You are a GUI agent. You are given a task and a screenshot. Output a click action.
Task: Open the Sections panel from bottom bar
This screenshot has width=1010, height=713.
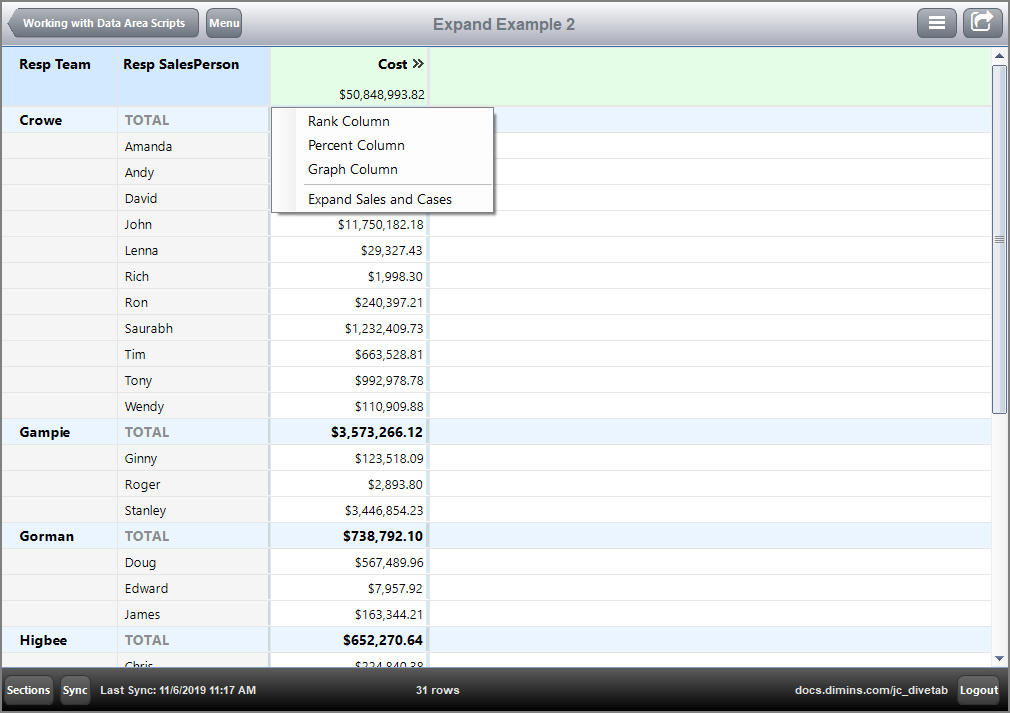tap(27, 690)
